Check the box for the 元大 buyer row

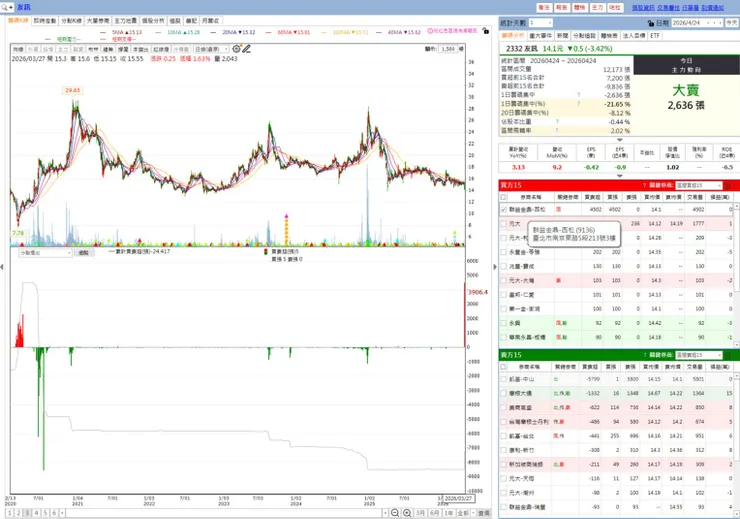(504, 223)
